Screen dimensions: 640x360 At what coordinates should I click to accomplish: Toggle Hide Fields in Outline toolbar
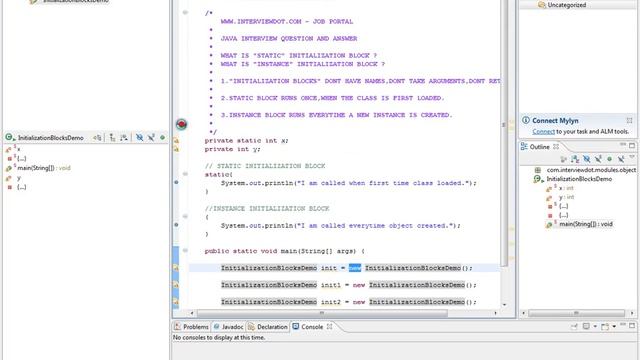point(587,158)
